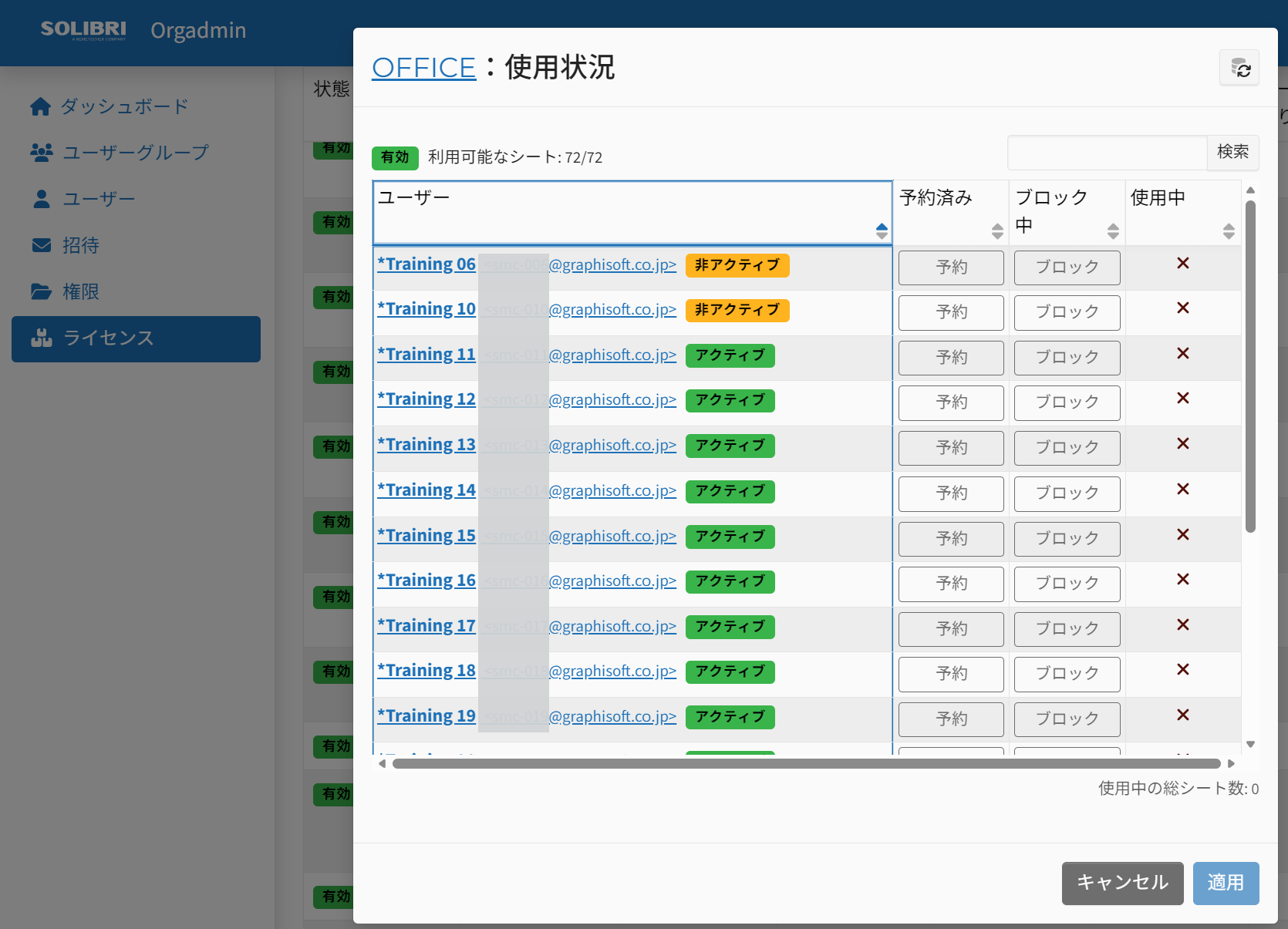
Task: Block (ブロック) user Training 10
Action: click(1067, 312)
